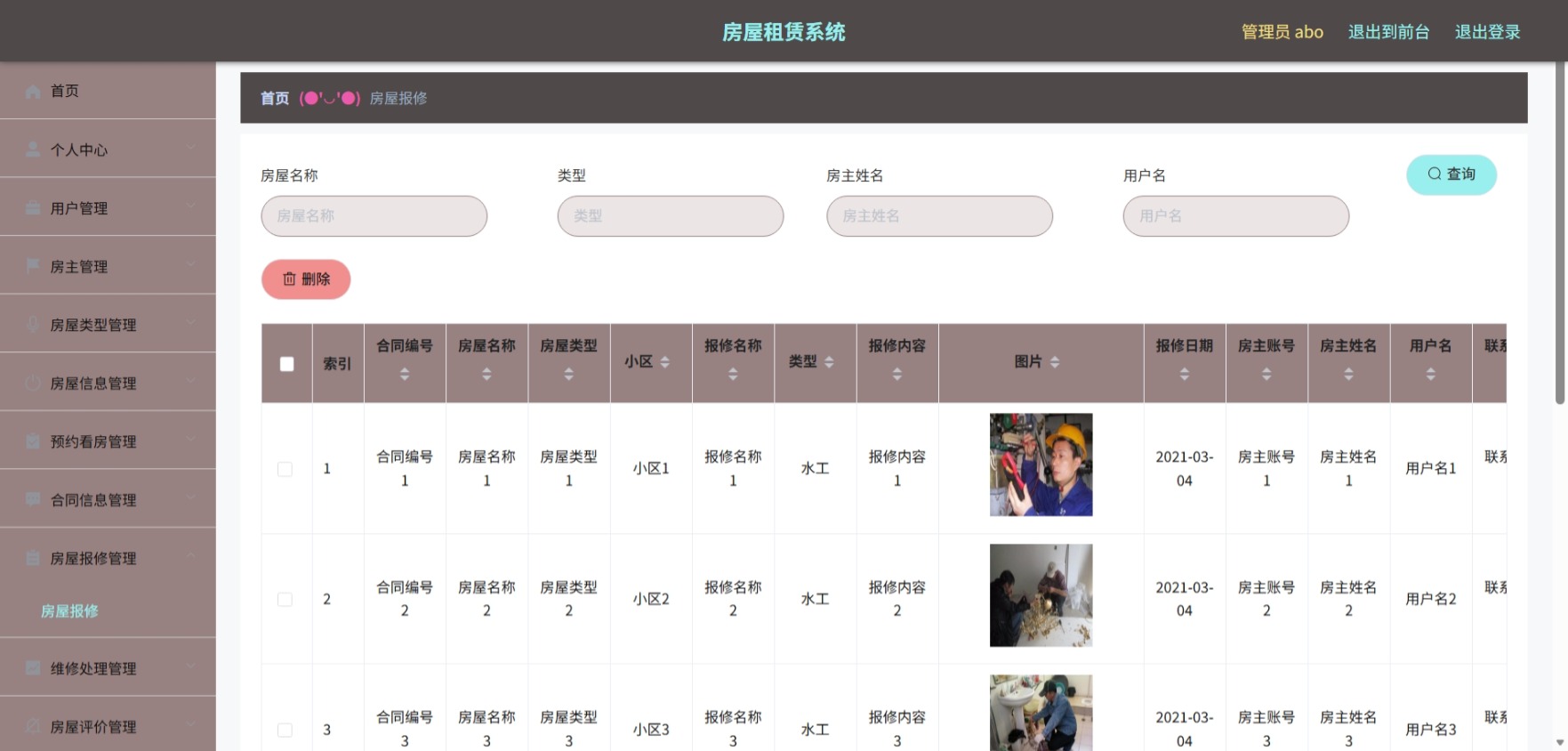
Task: Sort table by 合同编号 column arrows
Action: (405, 375)
